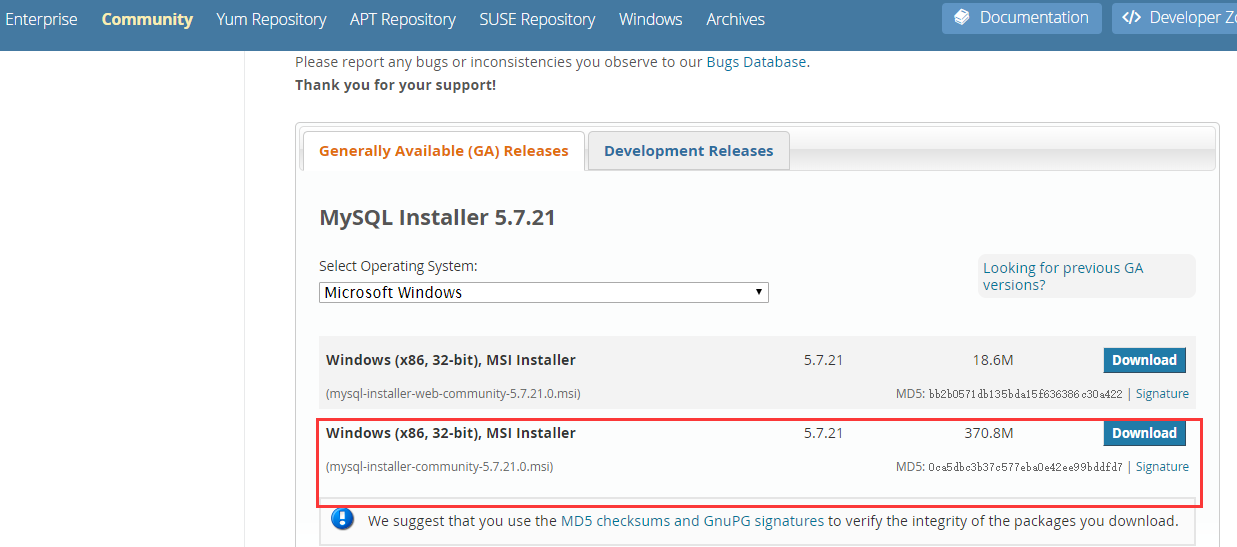Click the Developer Zone code icon
The image size is (1237, 547).
tap(1131, 18)
